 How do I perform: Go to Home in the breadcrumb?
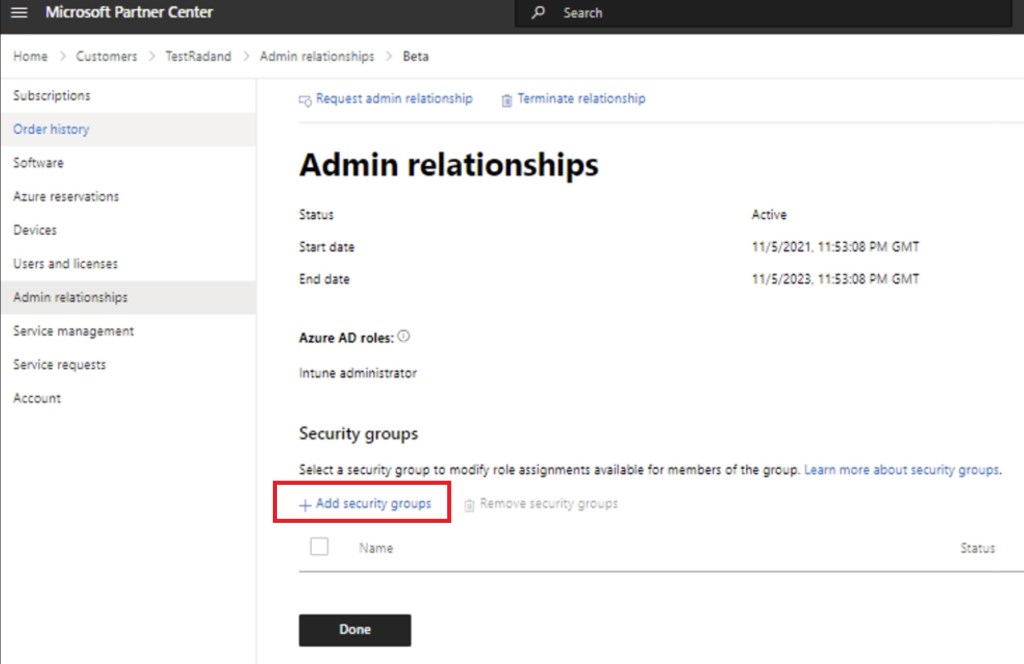coord(30,56)
